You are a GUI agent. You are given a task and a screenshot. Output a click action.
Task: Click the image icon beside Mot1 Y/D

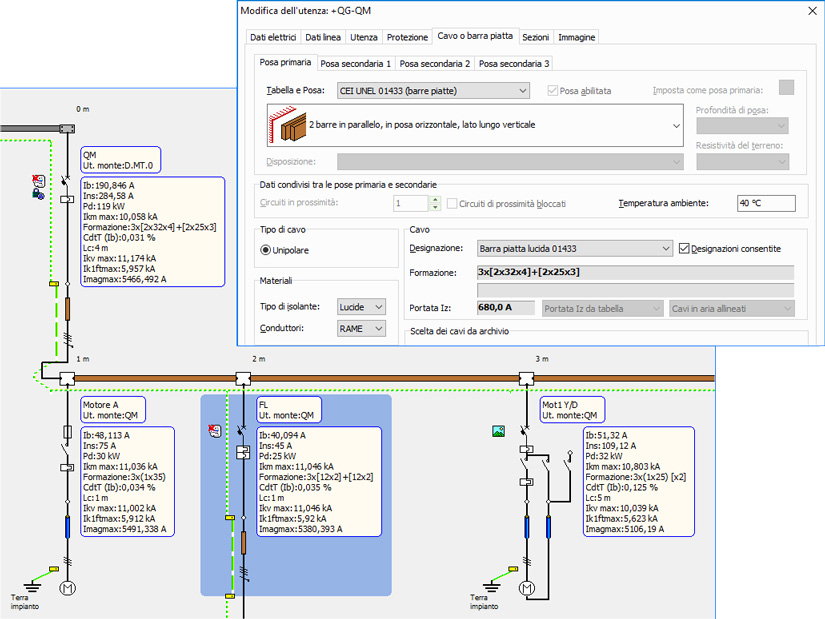point(498,431)
